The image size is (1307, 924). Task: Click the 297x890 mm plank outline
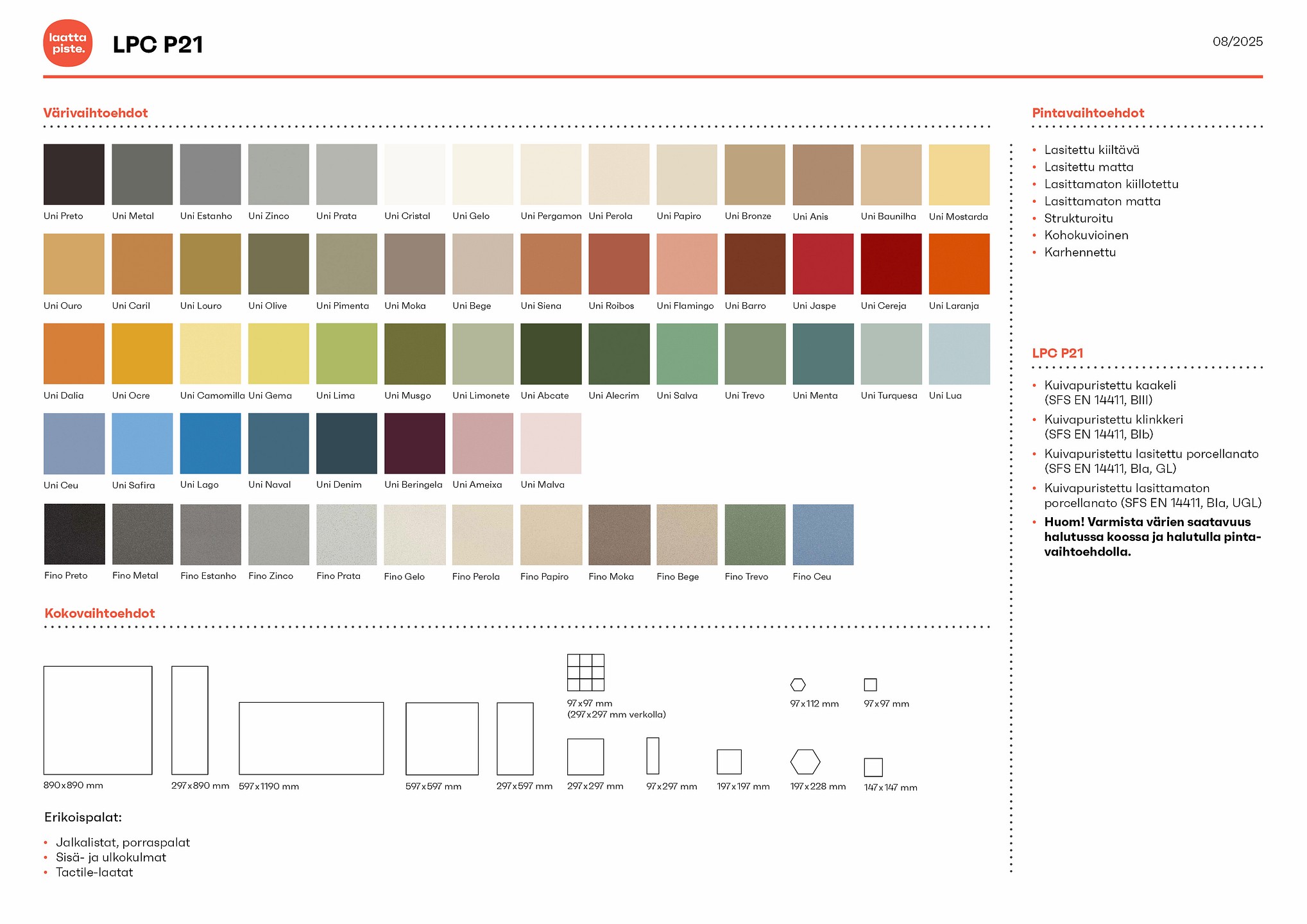click(190, 720)
